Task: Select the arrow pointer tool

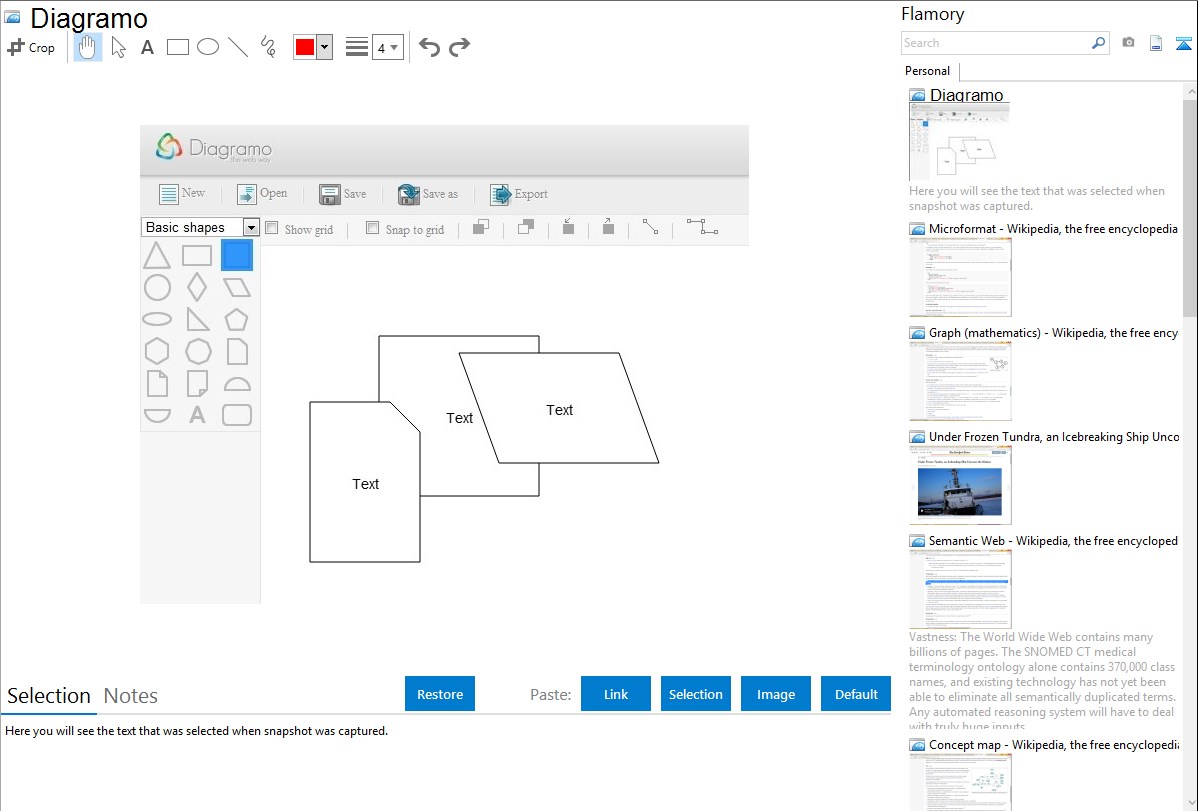Action: [x=118, y=47]
